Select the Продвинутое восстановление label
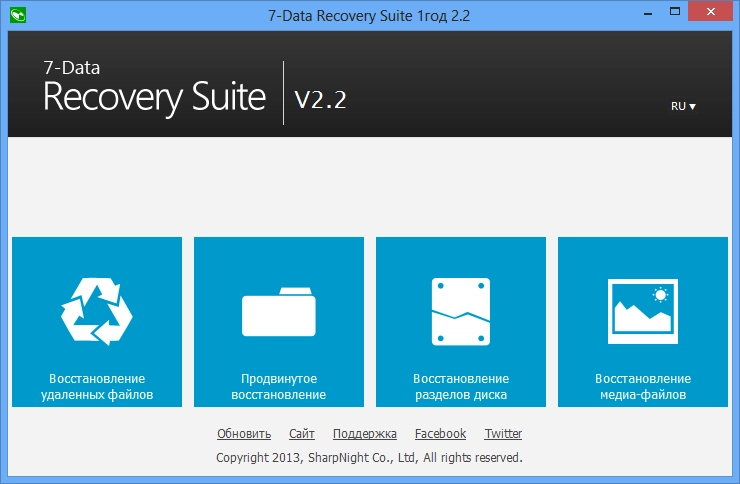This screenshot has width=740, height=484. pyautogui.click(x=279, y=386)
